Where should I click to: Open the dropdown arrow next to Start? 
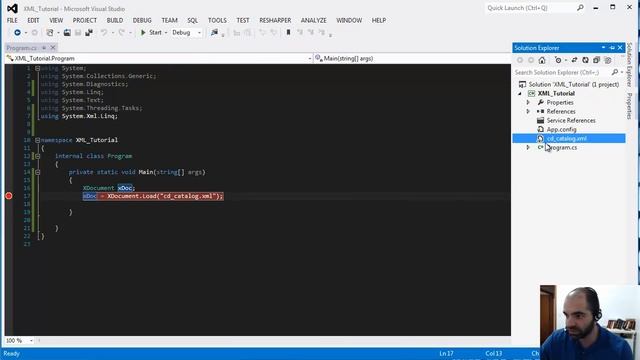pyautogui.click(x=166, y=33)
